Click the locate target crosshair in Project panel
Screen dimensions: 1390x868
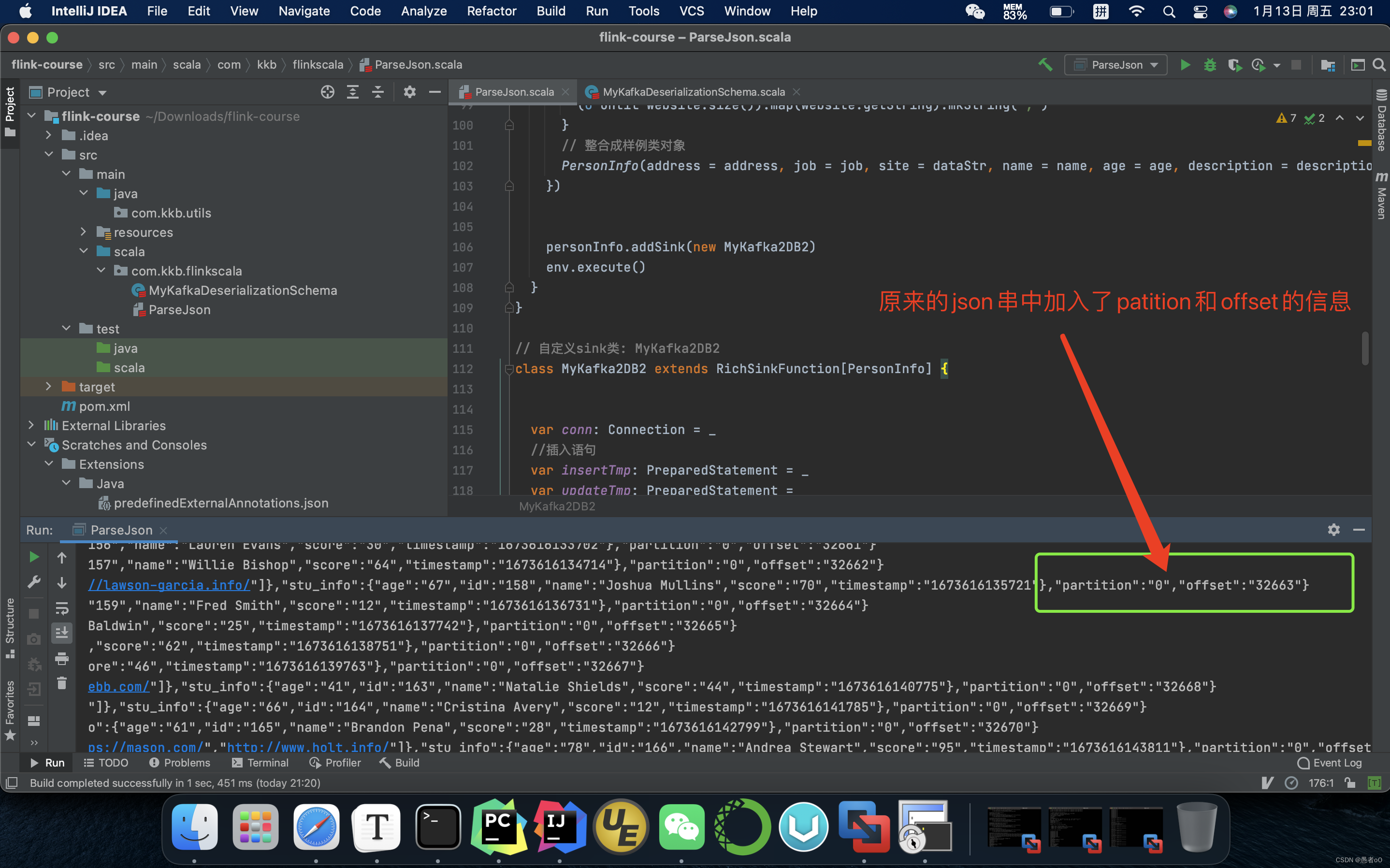tap(327, 92)
